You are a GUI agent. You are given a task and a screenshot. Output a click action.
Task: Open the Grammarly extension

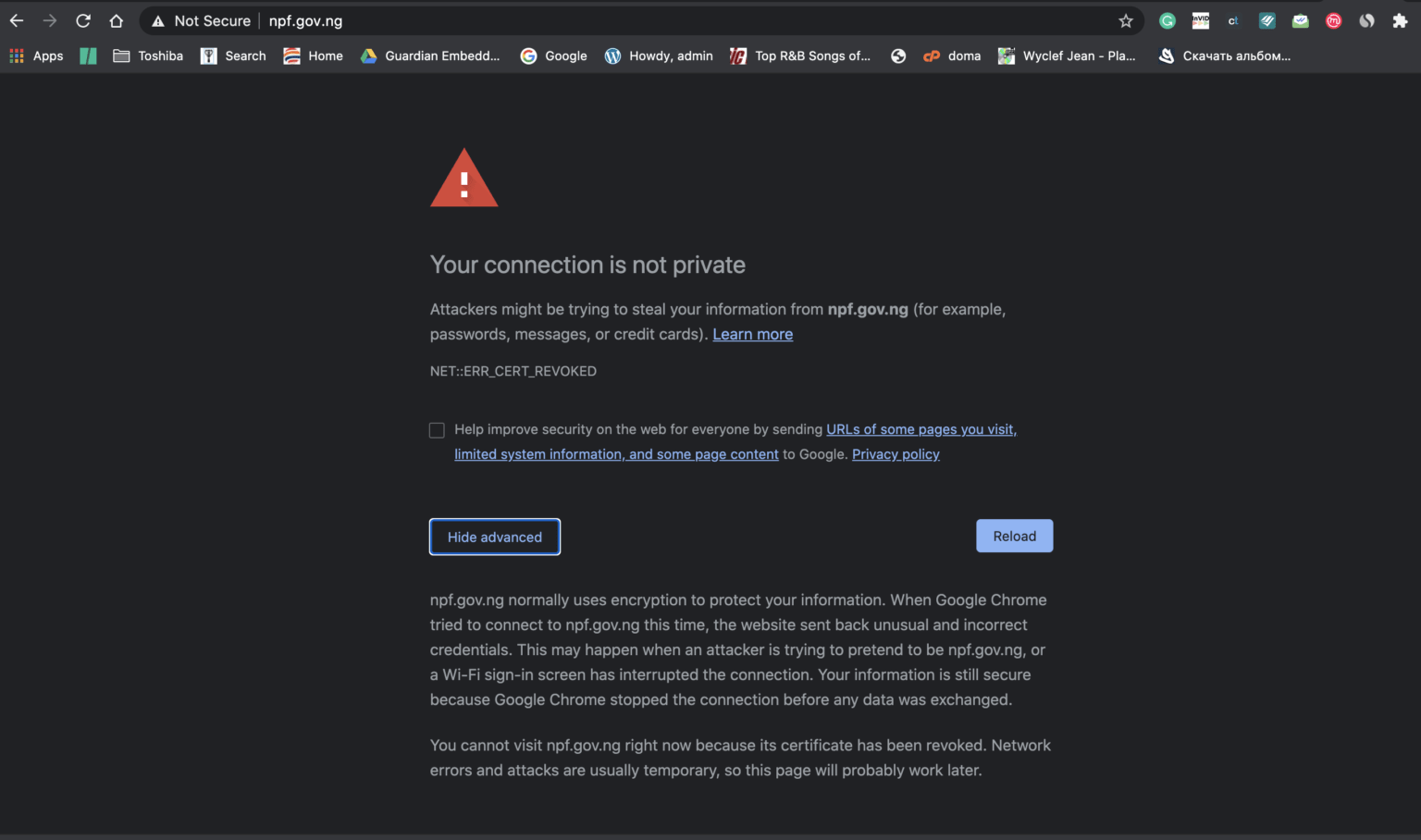tap(1167, 19)
